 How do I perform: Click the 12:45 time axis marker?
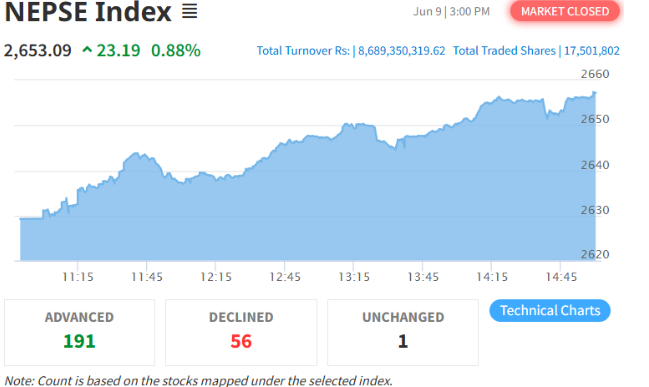[x=285, y=277]
